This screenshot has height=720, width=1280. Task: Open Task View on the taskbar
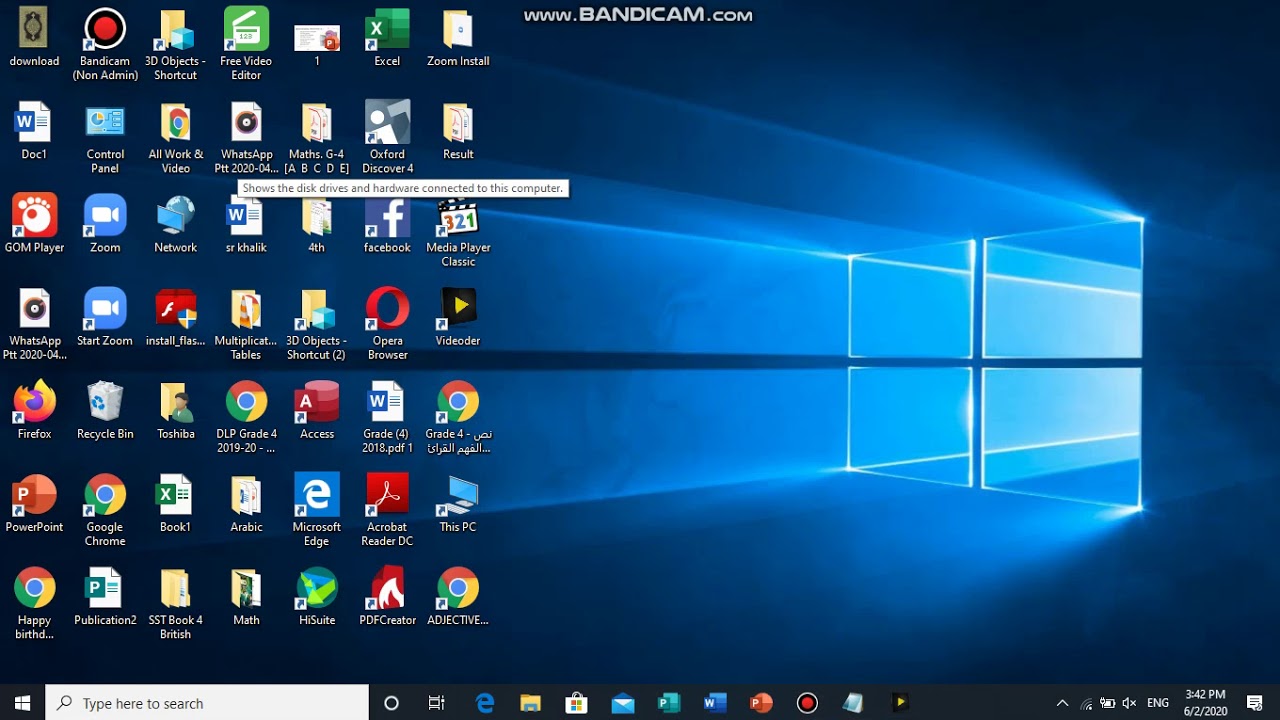point(437,703)
